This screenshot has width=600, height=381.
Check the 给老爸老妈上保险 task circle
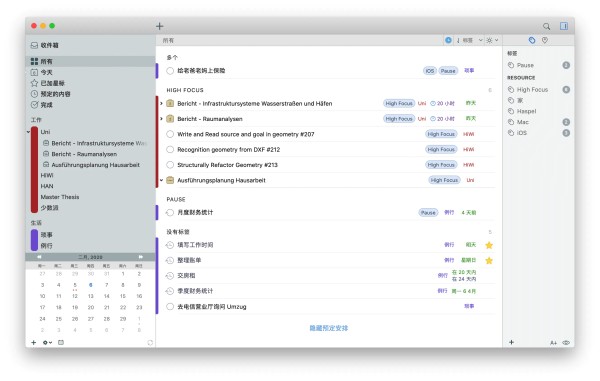coord(170,71)
